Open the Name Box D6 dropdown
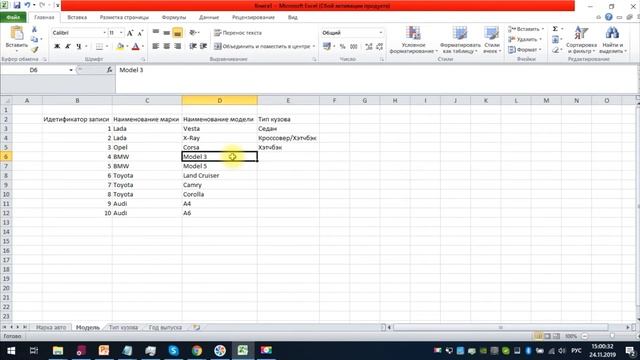640x360 pixels. 71,70
